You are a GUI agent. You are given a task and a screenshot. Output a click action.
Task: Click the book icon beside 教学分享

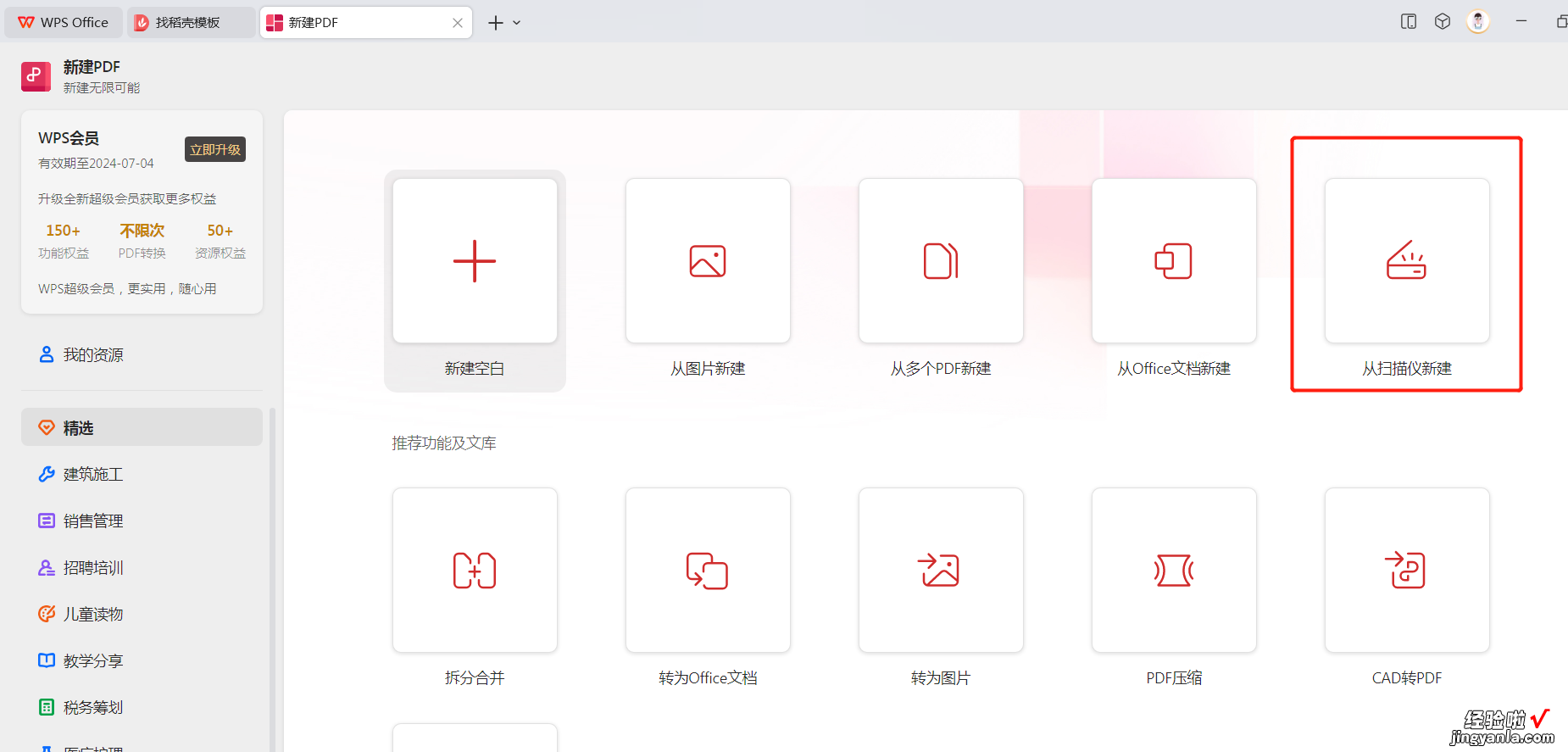[x=47, y=660]
